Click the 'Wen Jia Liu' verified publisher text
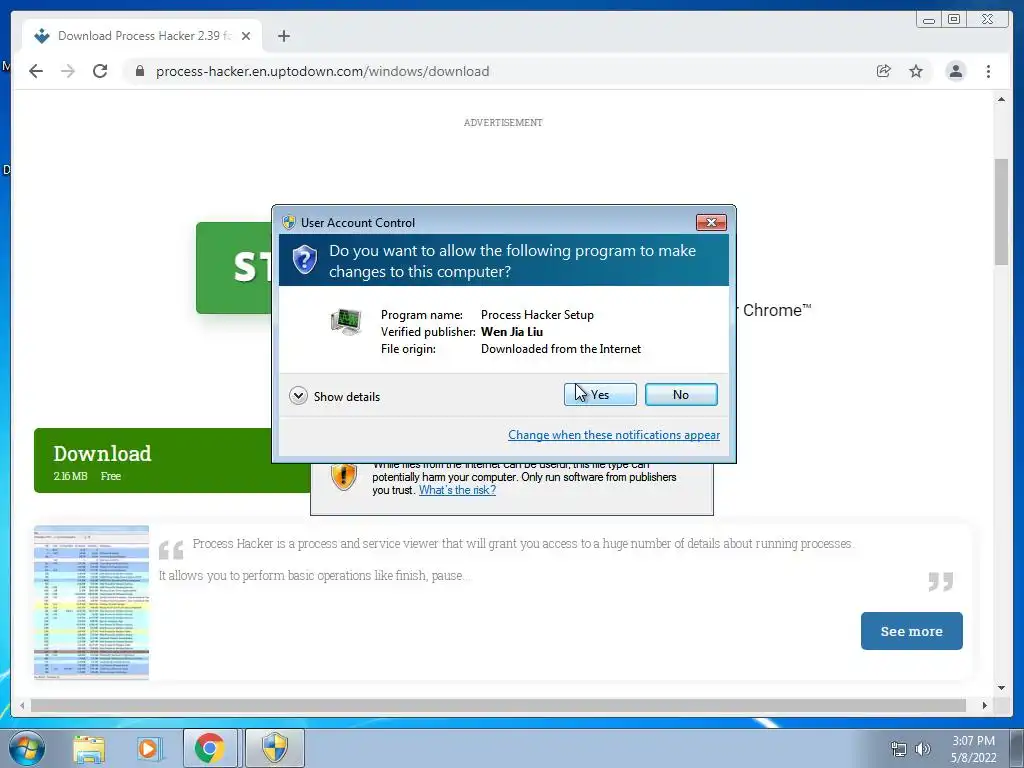Image resolution: width=1024 pixels, height=768 pixels. click(512, 332)
